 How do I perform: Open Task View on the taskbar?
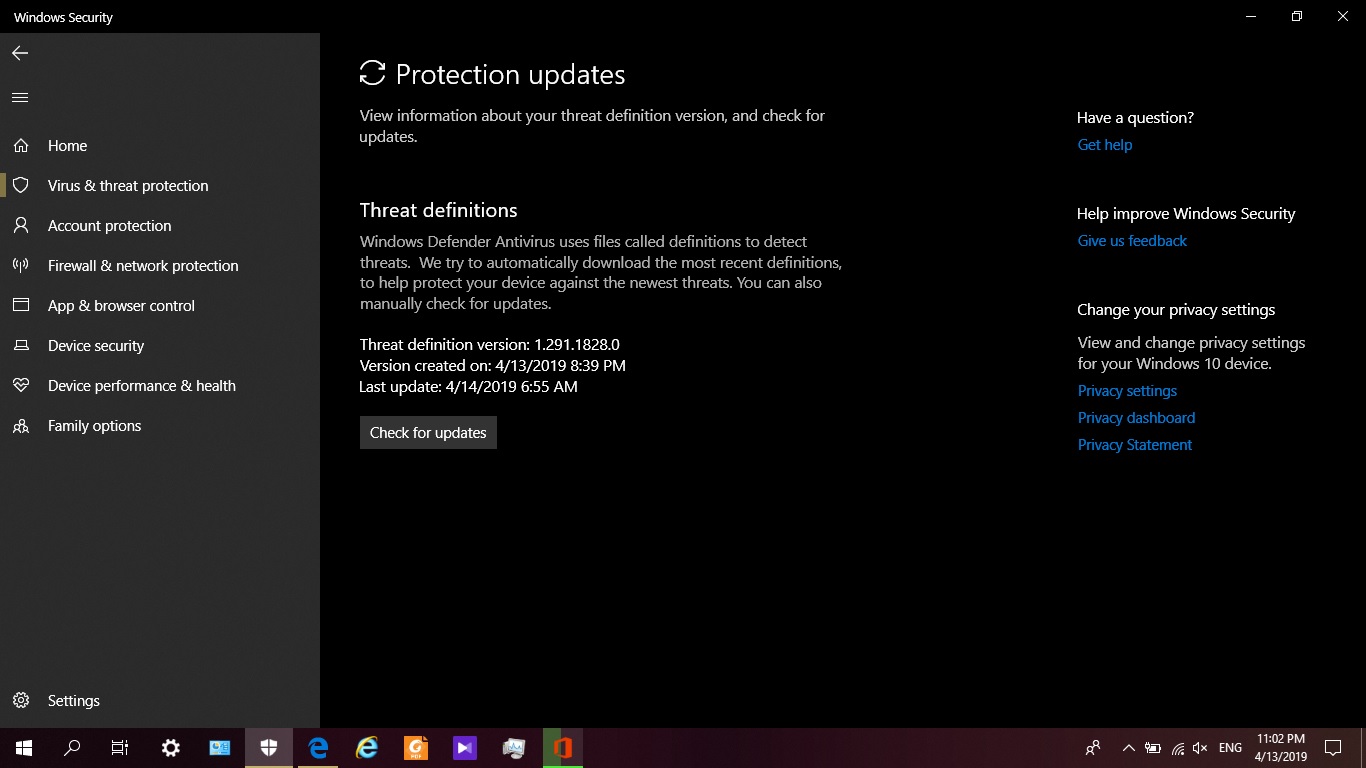pyautogui.click(x=120, y=748)
